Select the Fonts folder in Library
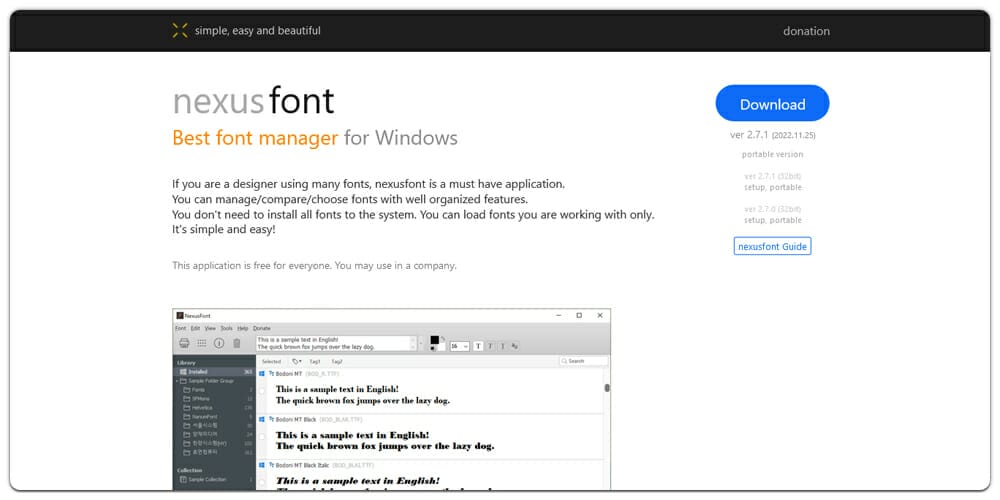The width and height of the screenshot is (1000, 500). 198,390
